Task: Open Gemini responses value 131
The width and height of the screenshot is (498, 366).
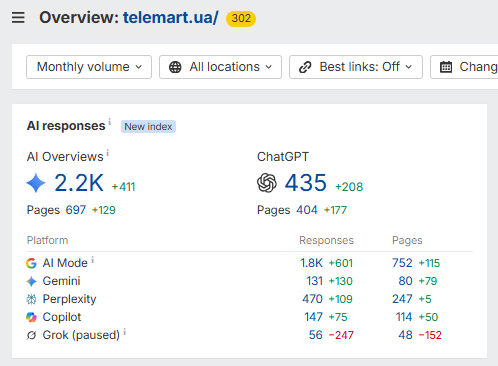Action: tap(314, 281)
